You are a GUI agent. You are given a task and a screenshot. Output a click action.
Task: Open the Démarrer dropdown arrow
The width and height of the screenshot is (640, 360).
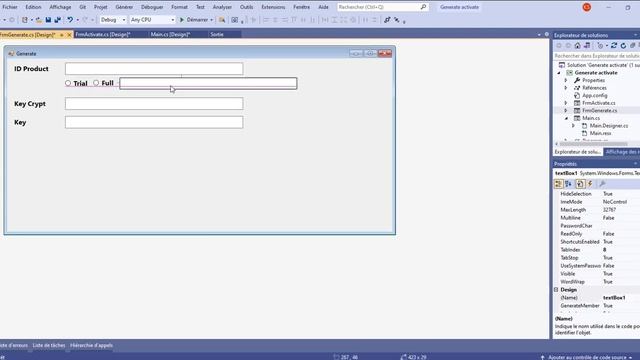tap(211, 20)
